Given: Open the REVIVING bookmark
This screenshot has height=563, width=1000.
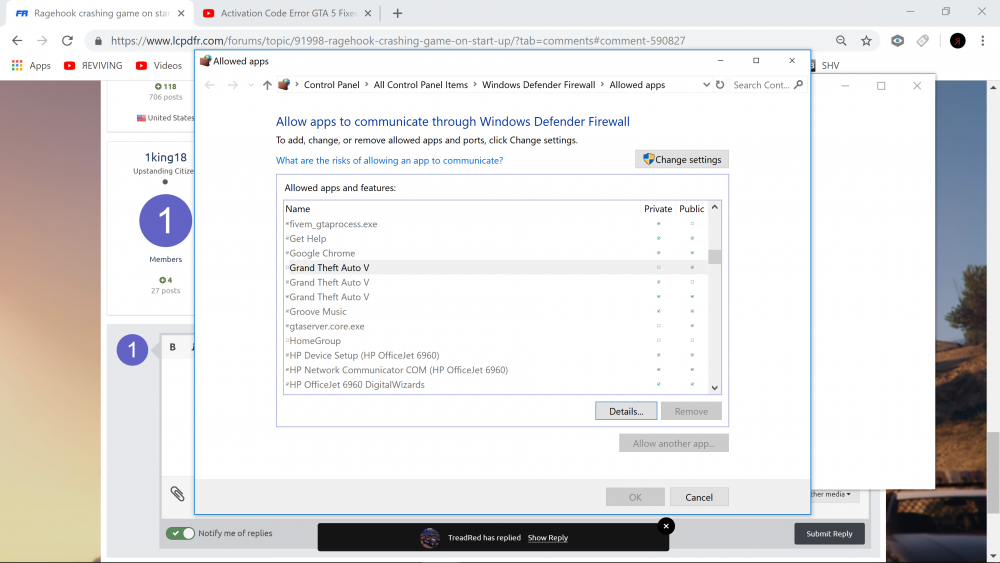Looking at the screenshot, I should point(93,65).
